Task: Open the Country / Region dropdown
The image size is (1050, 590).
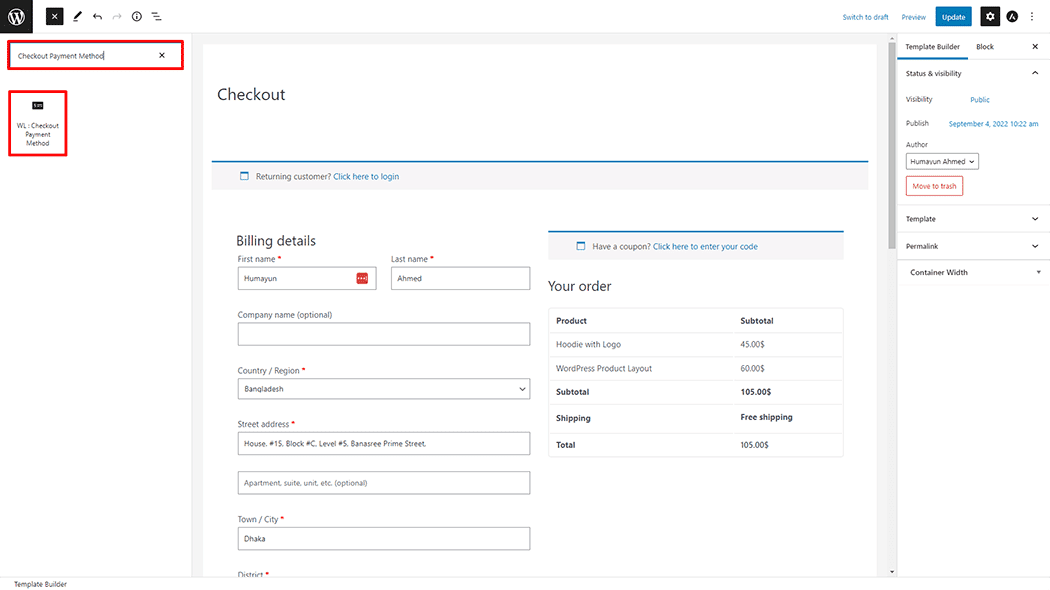Action: click(x=383, y=389)
